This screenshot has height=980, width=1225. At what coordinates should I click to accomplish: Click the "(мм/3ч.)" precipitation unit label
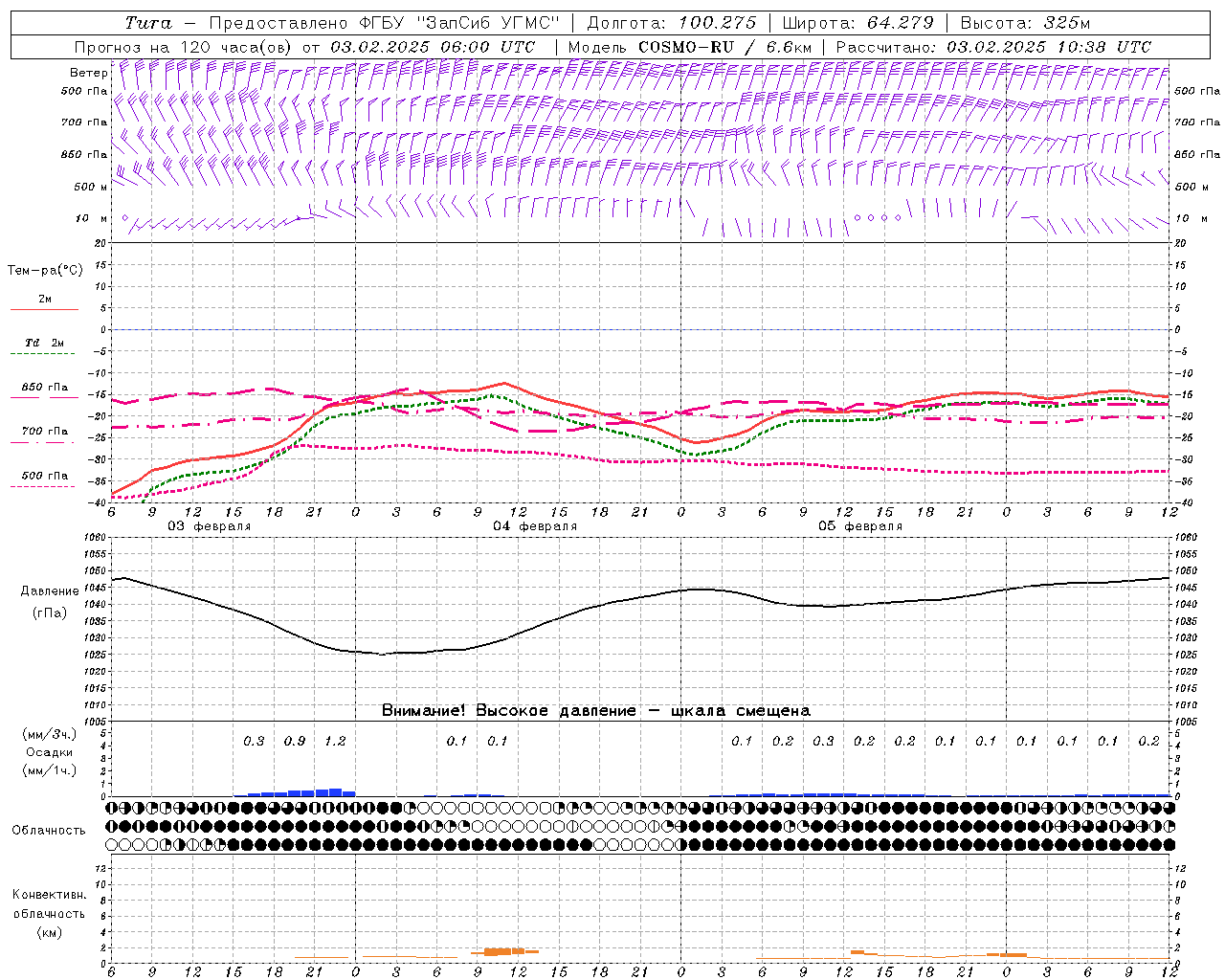[49, 734]
